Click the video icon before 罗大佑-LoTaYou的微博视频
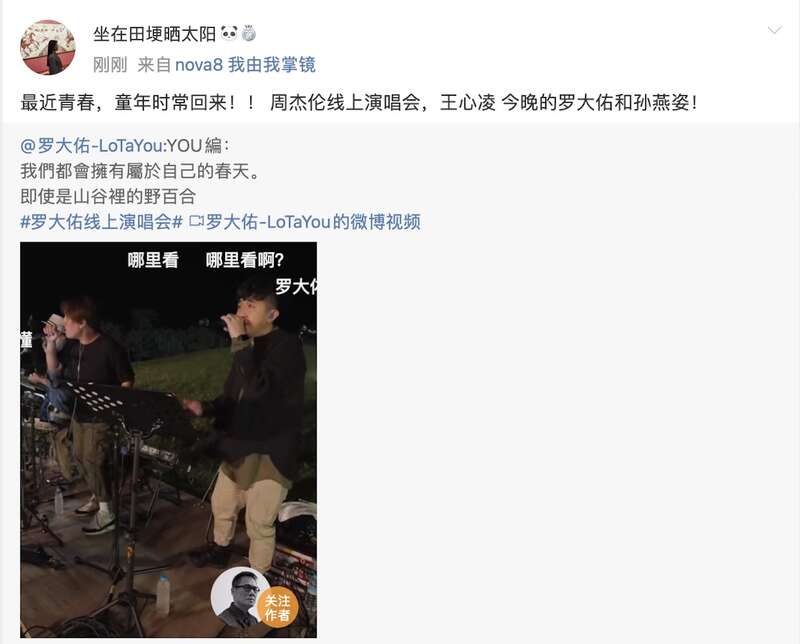Screen dimensions: 800x644 [196, 222]
